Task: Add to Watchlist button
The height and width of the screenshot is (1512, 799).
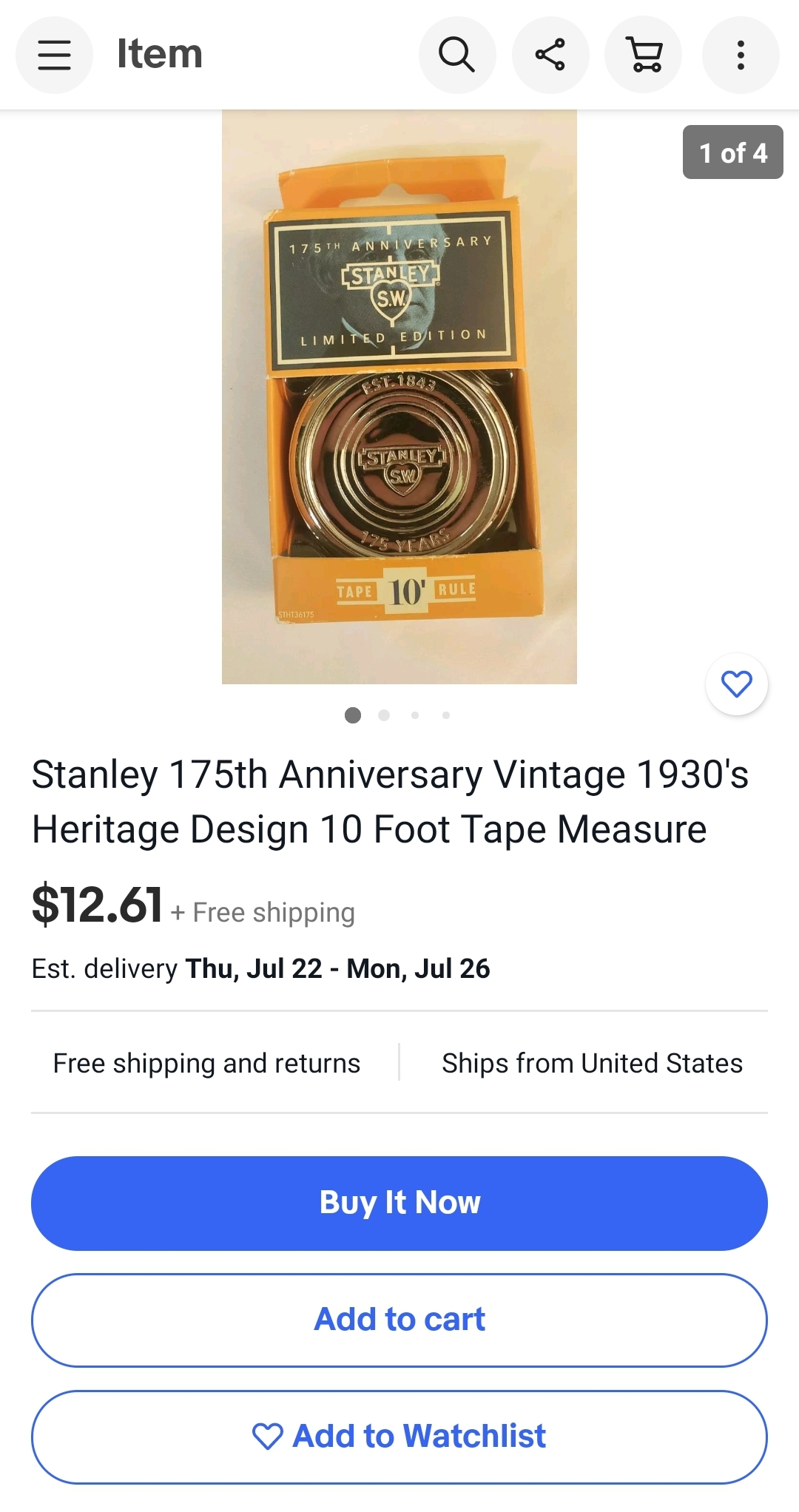Action: [399, 1437]
